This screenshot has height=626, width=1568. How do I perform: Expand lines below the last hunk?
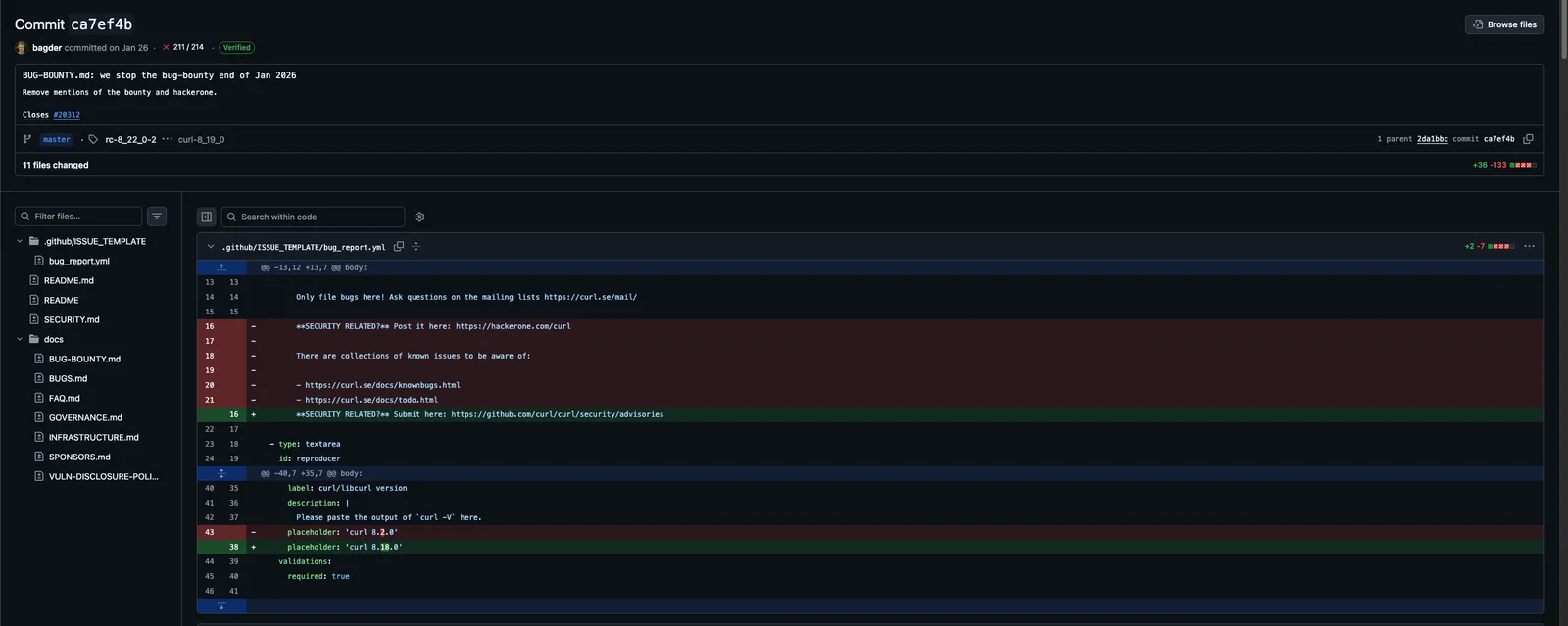(x=221, y=606)
